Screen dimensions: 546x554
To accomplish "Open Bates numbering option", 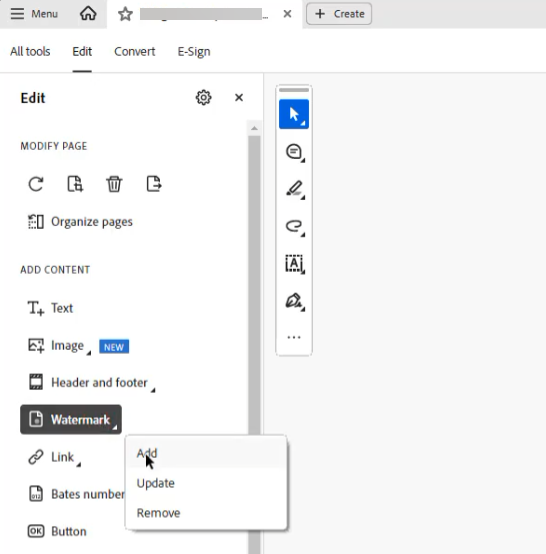I will pos(76,494).
